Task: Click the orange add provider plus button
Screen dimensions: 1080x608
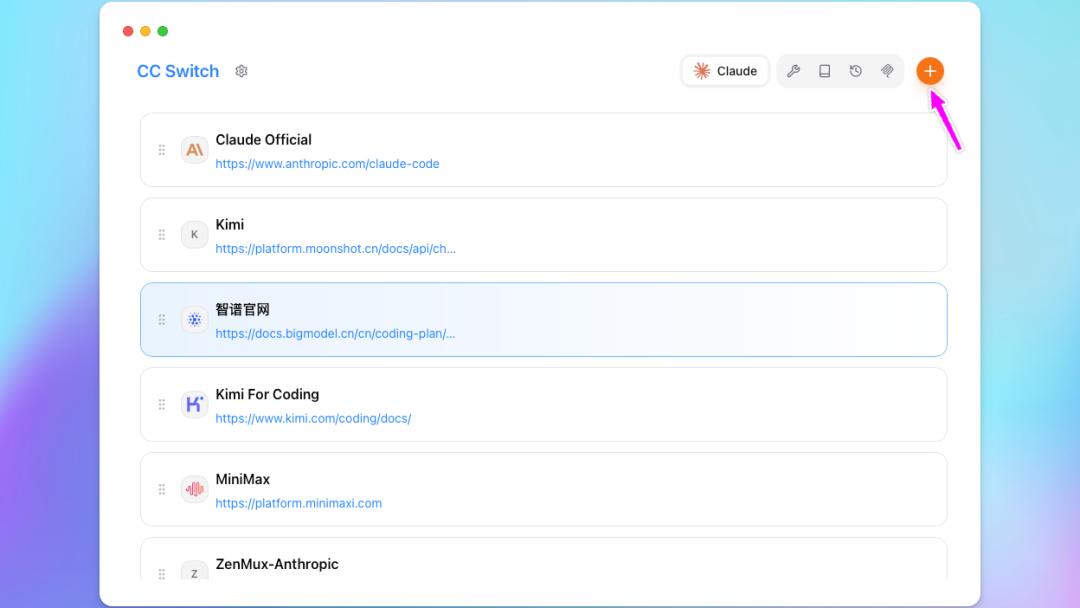Action: point(930,71)
